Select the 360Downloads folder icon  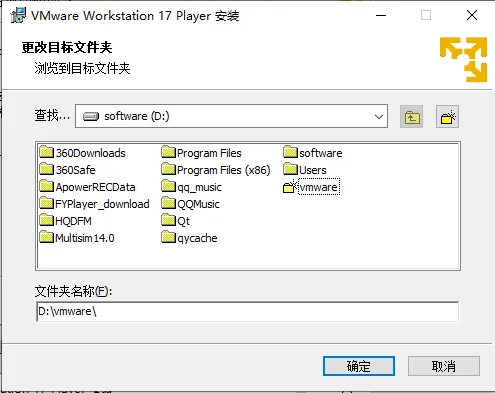[x=46, y=152]
